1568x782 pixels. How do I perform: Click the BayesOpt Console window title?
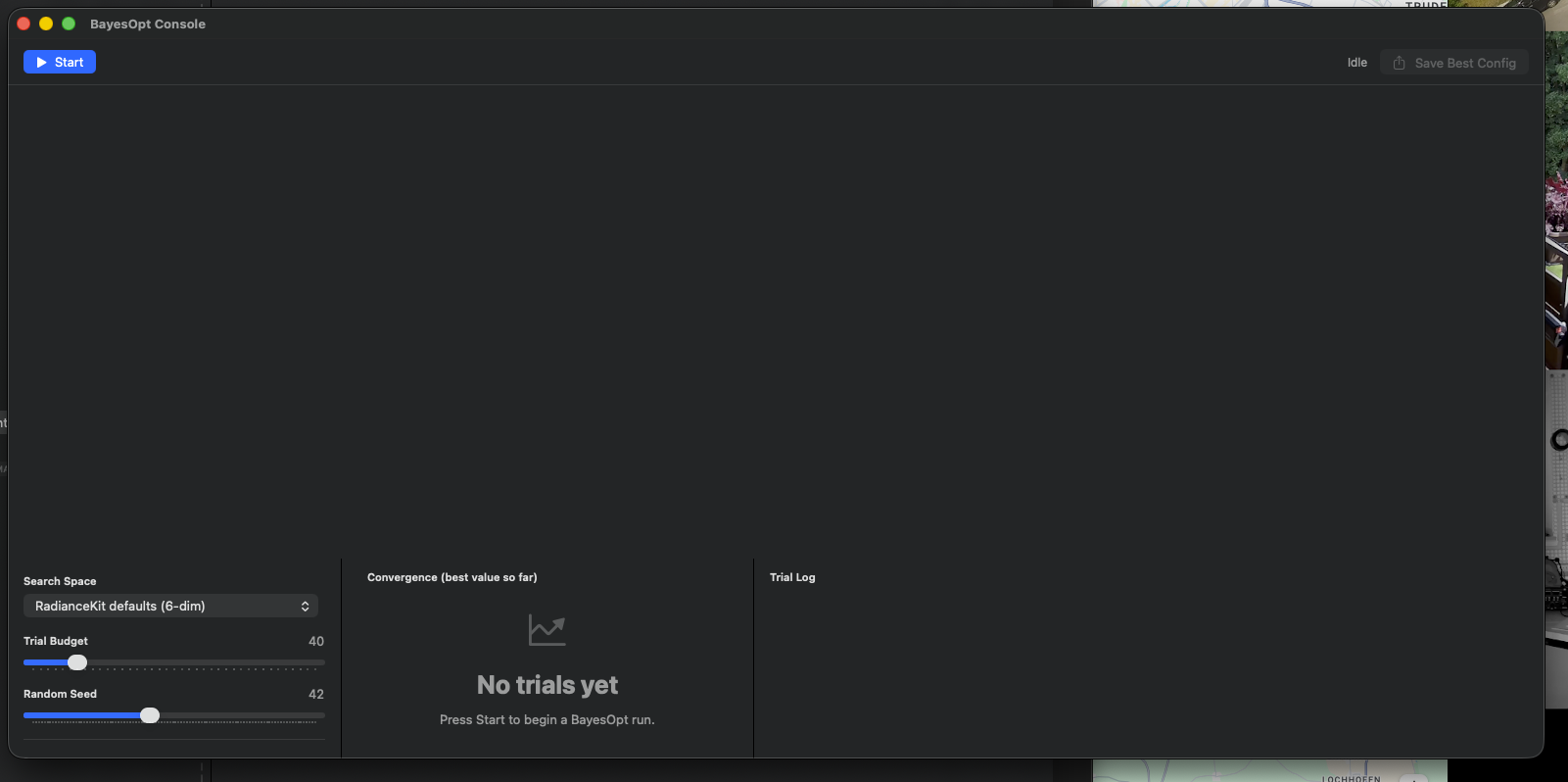[148, 24]
